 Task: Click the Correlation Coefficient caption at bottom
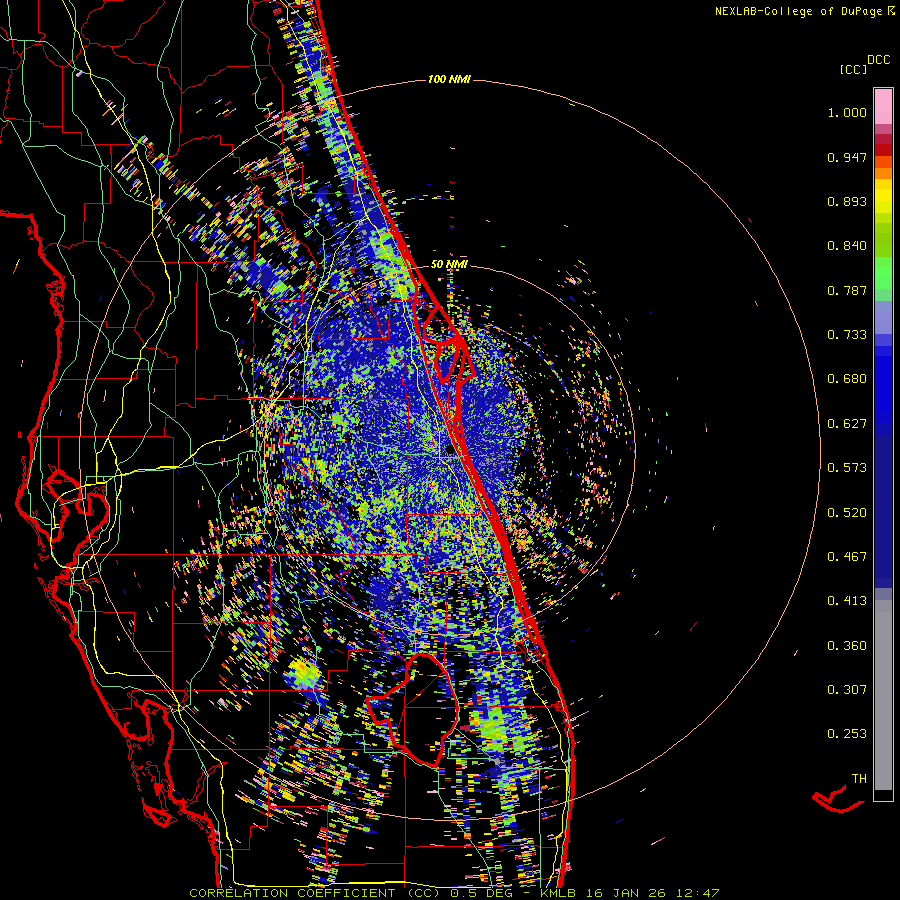454,893
